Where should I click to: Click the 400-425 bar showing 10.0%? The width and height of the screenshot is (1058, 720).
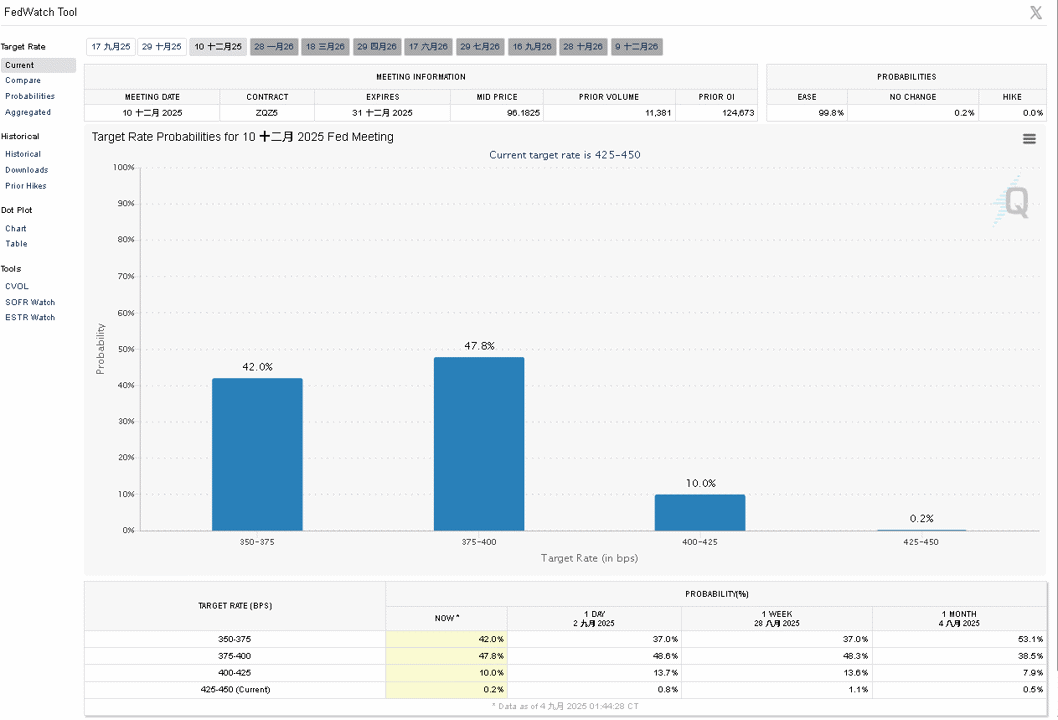(x=700, y=512)
